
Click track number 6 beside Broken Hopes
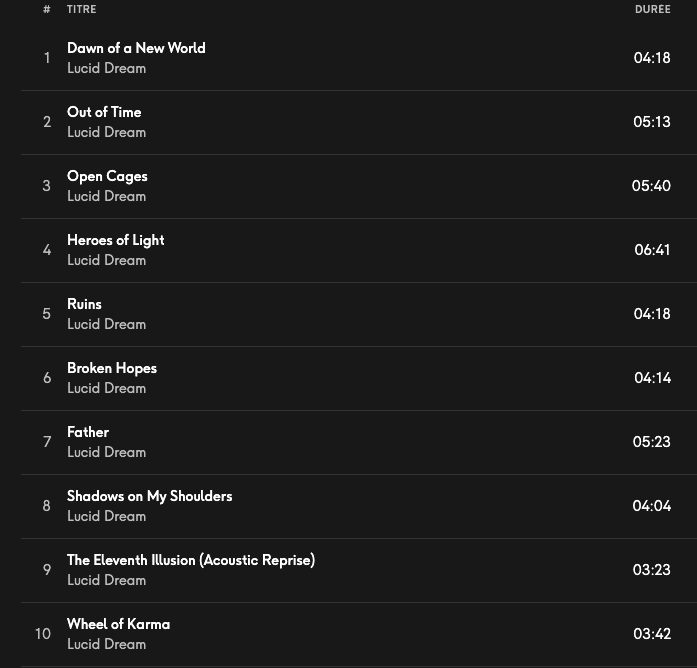(46, 378)
